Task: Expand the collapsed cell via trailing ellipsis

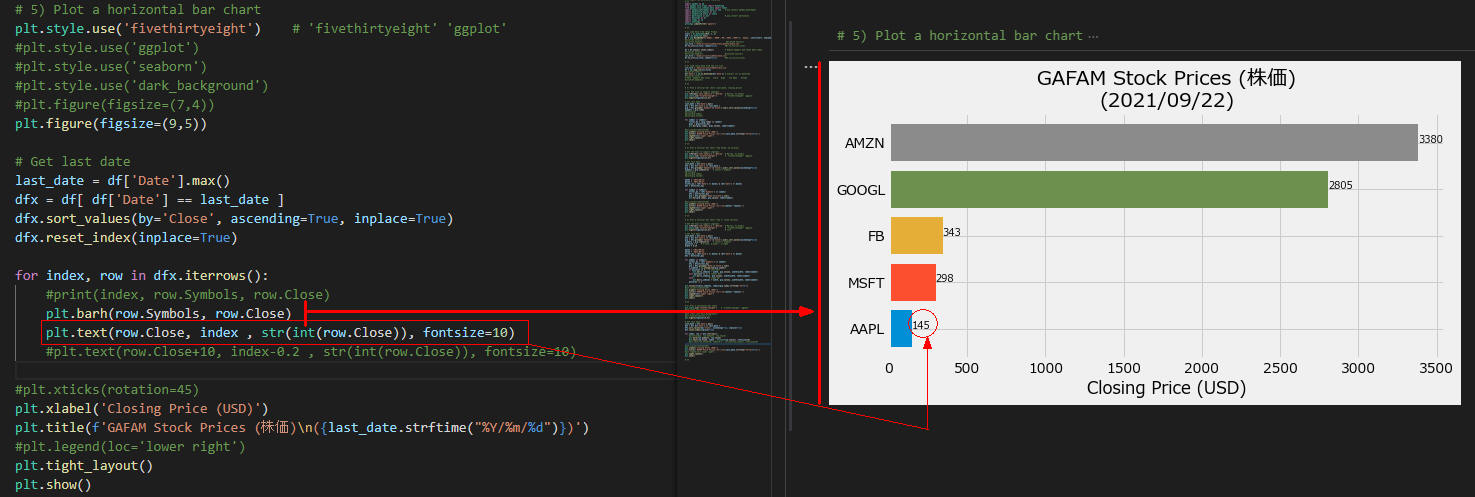Action: (x=1092, y=36)
